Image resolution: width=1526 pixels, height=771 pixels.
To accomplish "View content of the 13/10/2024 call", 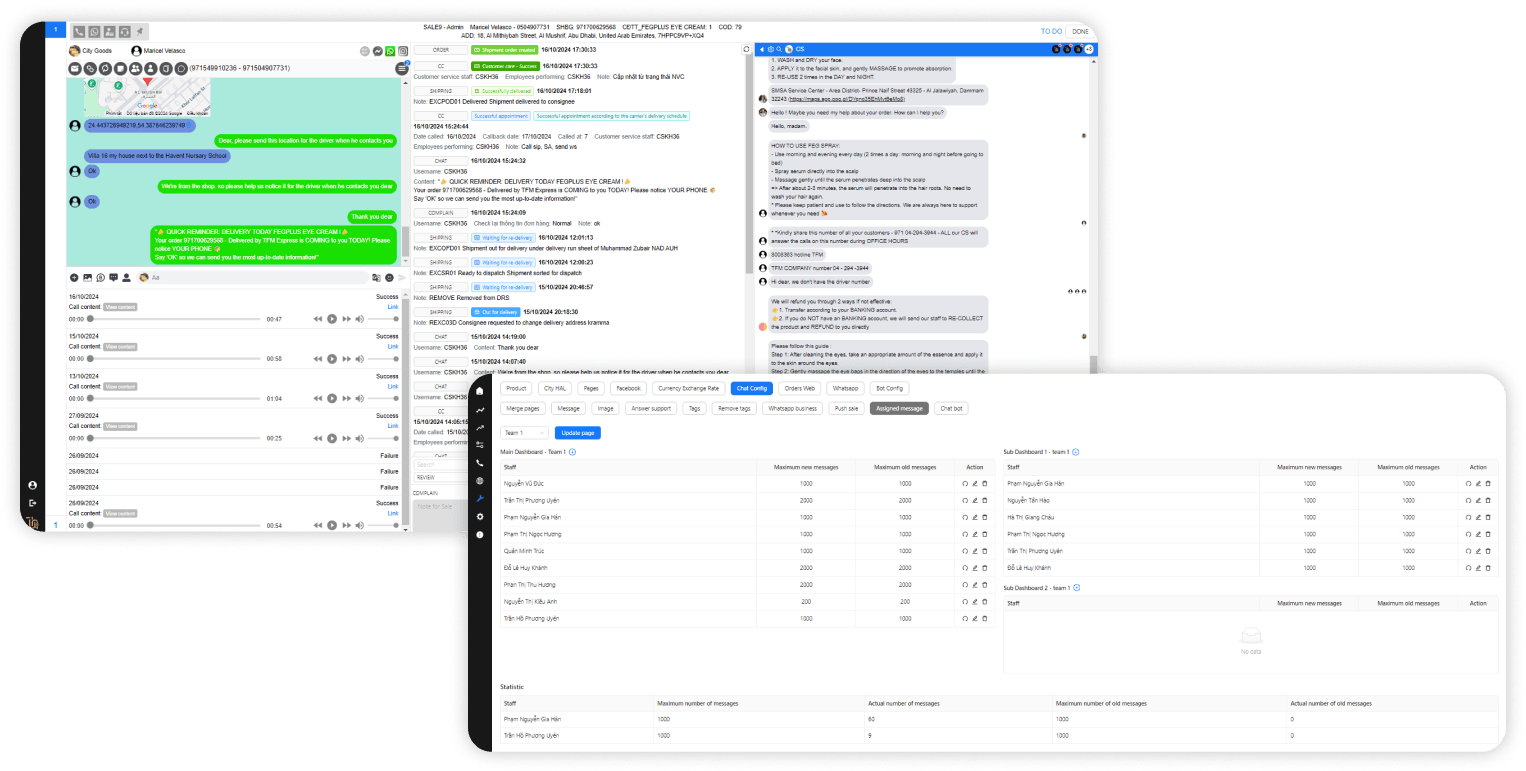I will [x=120, y=387].
